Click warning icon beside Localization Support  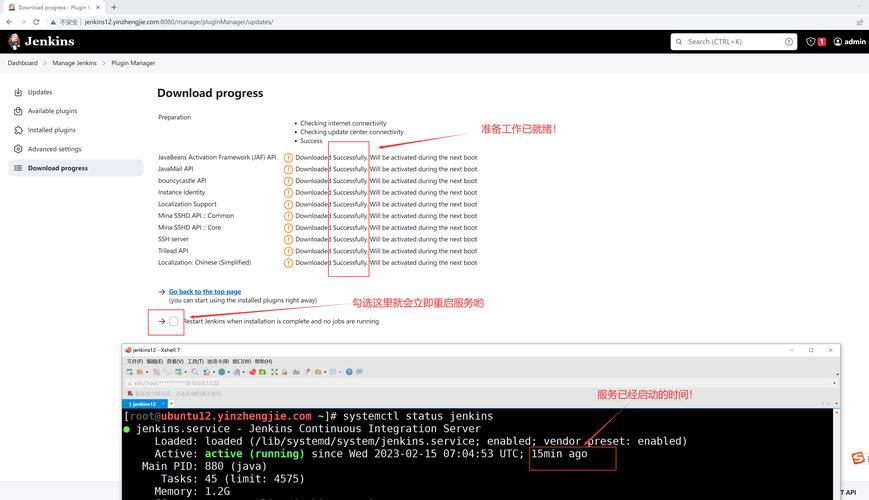(x=288, y=204)
